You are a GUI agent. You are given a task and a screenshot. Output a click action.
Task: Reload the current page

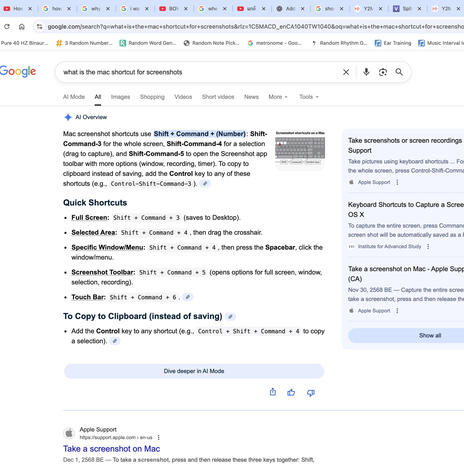click(7, 27)
